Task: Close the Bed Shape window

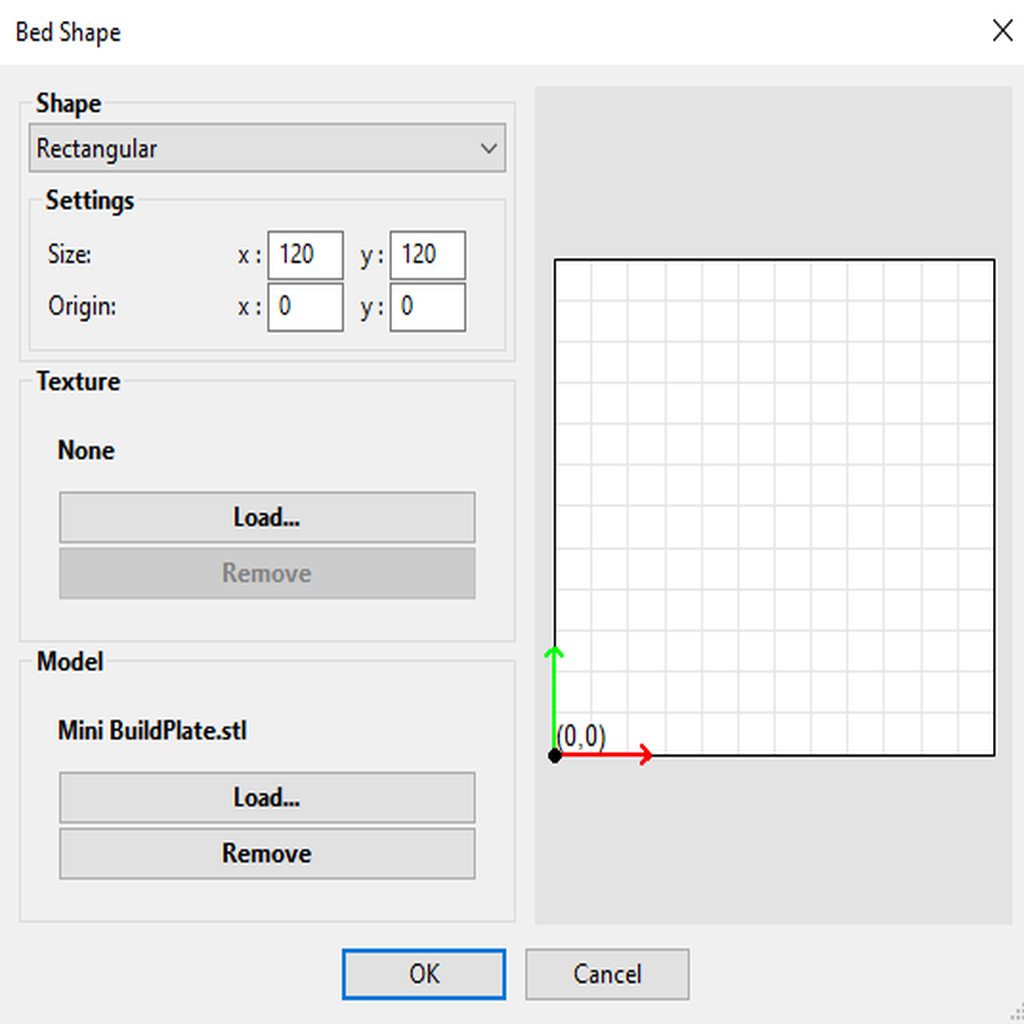Action: 1002,30
